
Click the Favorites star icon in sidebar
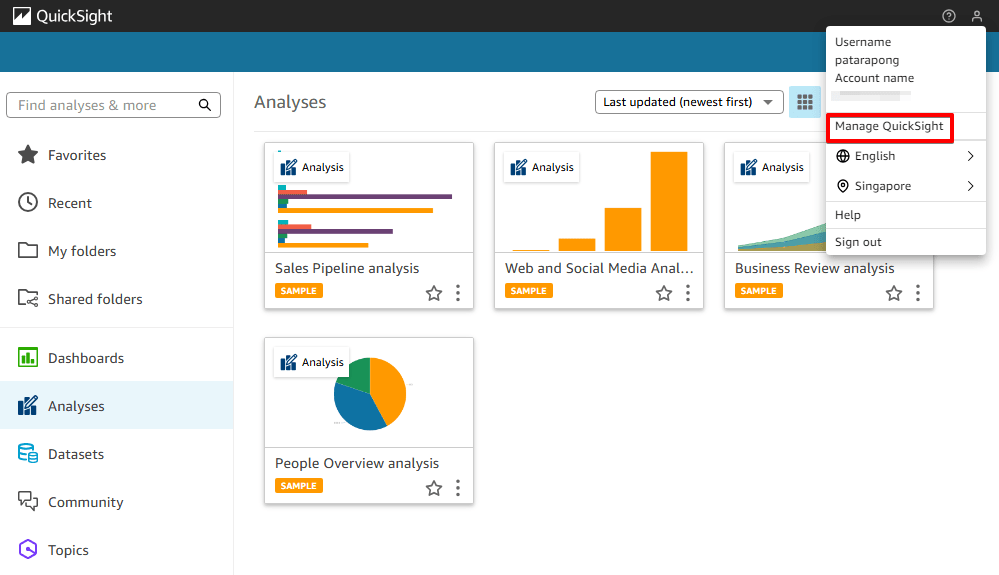tap(28, 155)
